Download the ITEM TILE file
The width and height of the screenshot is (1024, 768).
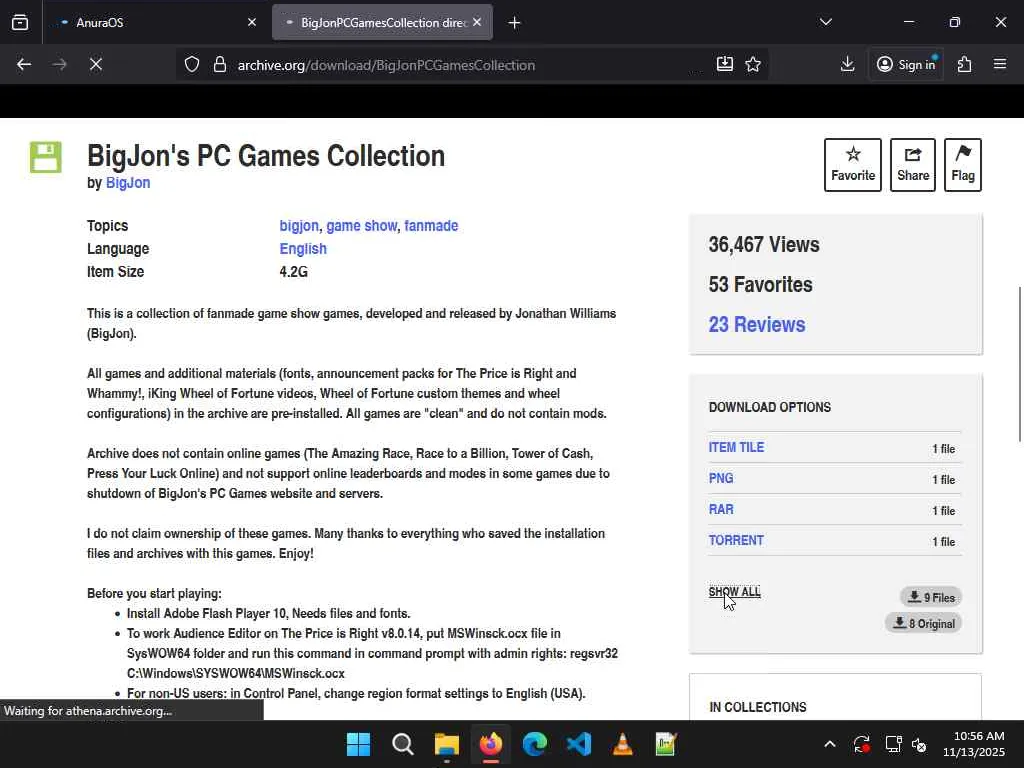tap(736, 447)
